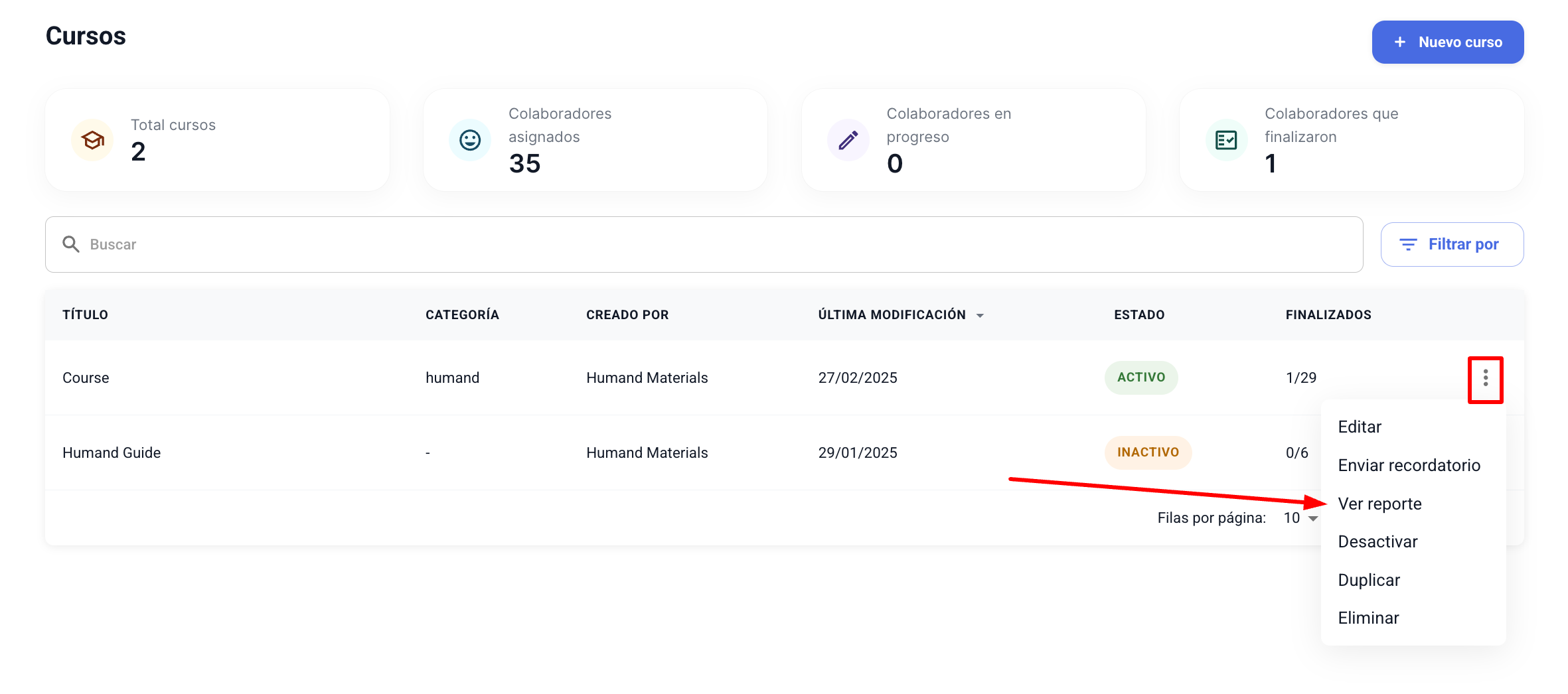1568x694 pixels.
Task: Click the graduation cap Total cursos icon
Action: pyautogui.click(x=92, y=140)
